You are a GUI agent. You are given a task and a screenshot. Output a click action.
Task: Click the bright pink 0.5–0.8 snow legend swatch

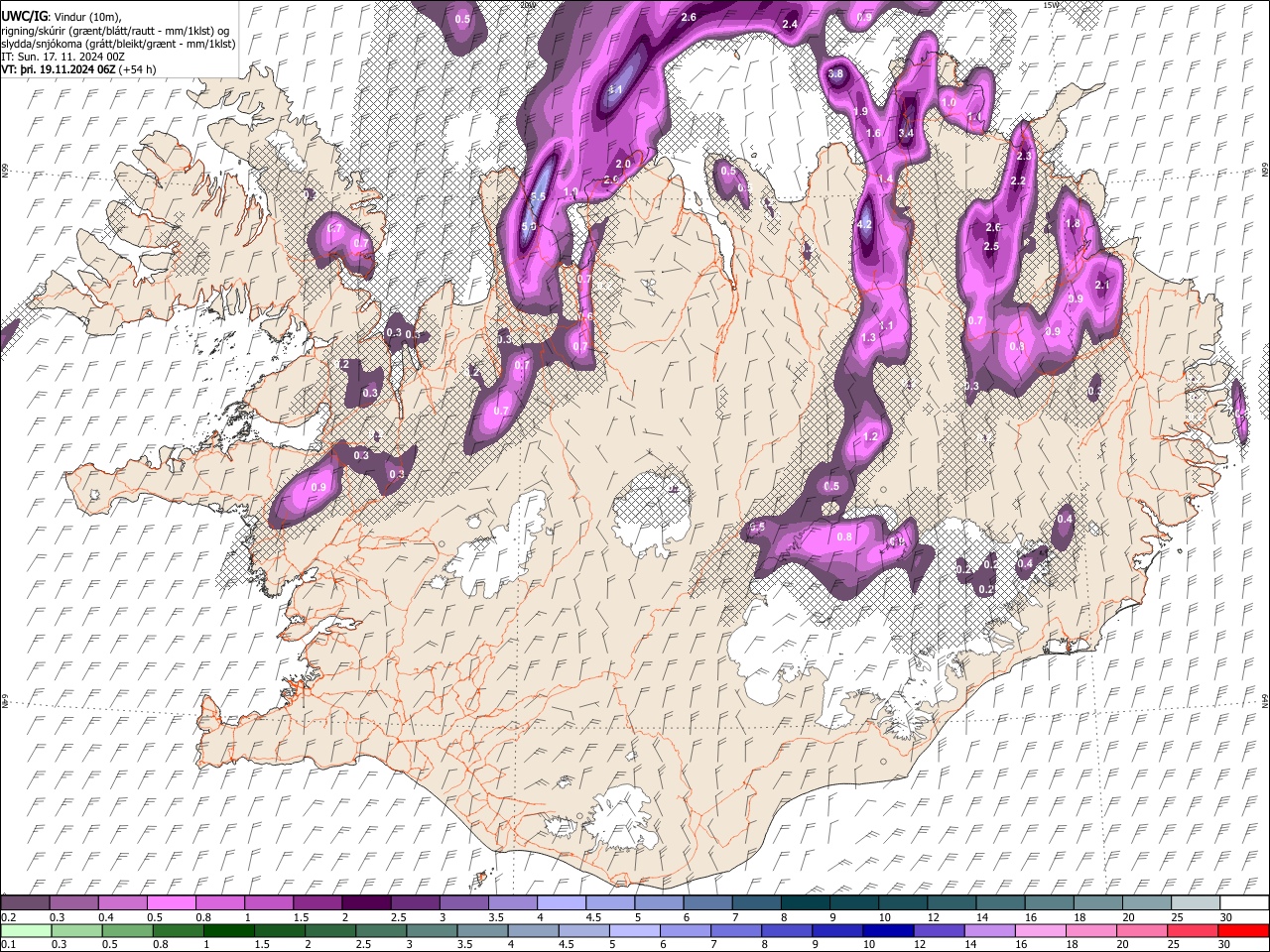pos(172,902)
